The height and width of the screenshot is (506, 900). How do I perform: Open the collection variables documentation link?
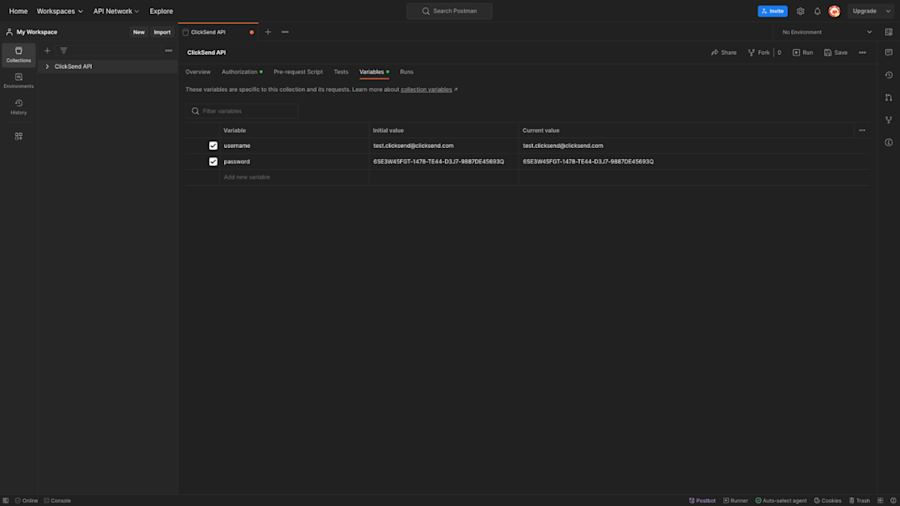[426, 89]
